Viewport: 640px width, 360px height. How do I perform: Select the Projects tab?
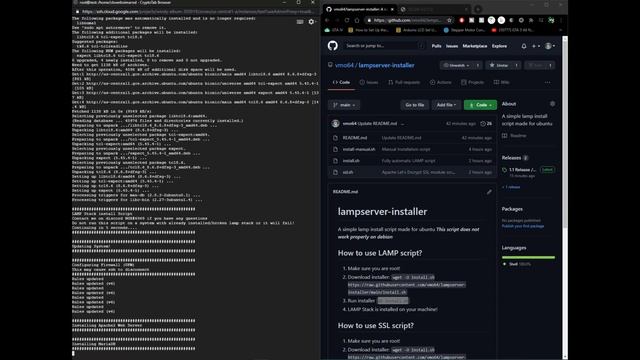(x=472, y=82)
